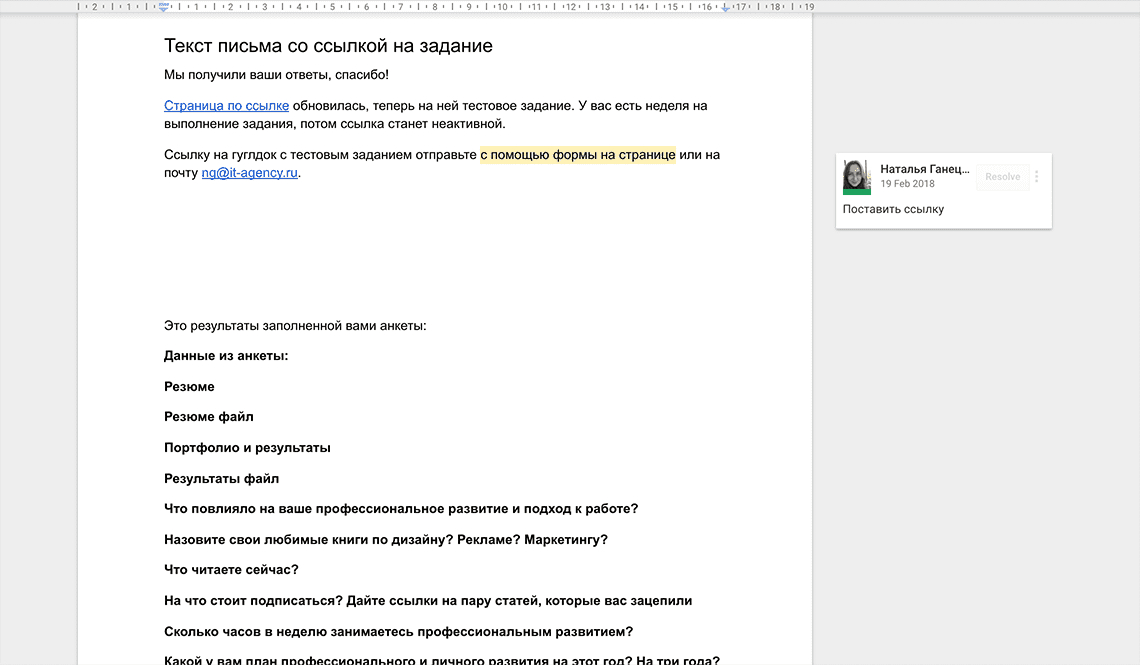Click the horizontal ruler at the 10 mark
Viewport: 1140px width, 665px height.
click(x=502, y=7)
